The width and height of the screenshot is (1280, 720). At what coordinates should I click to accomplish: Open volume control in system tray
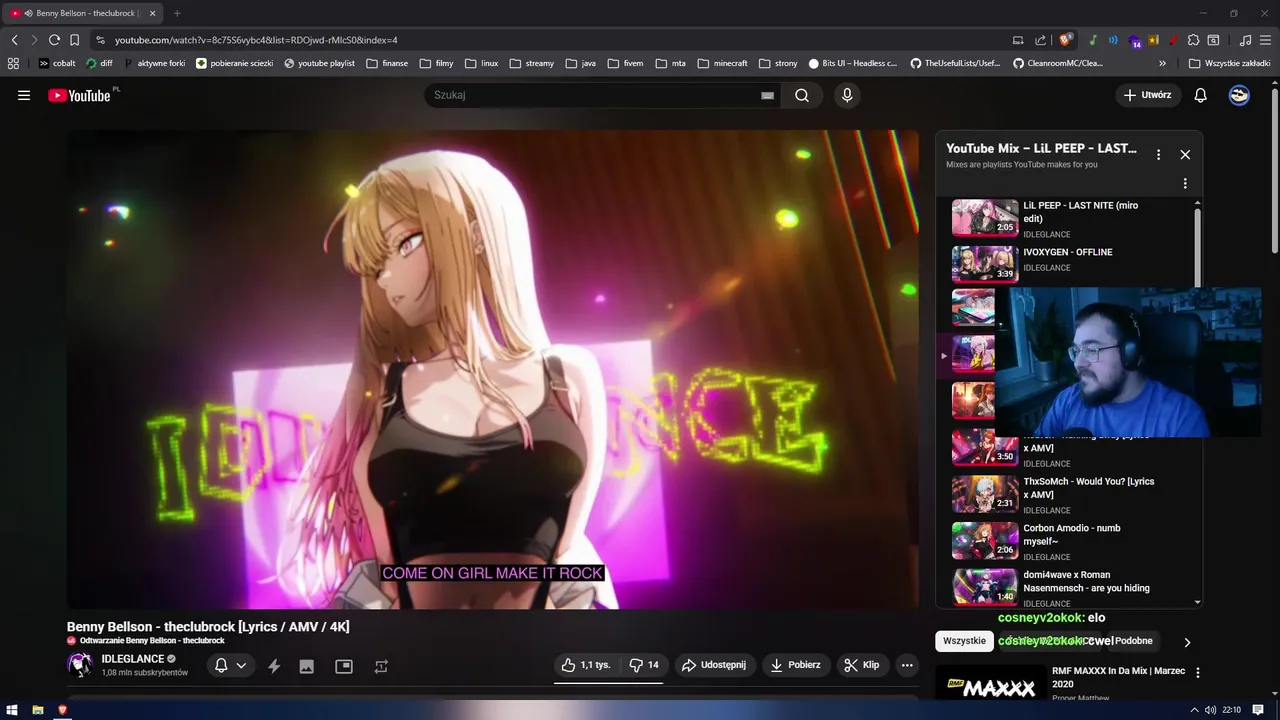[1211, 710]
